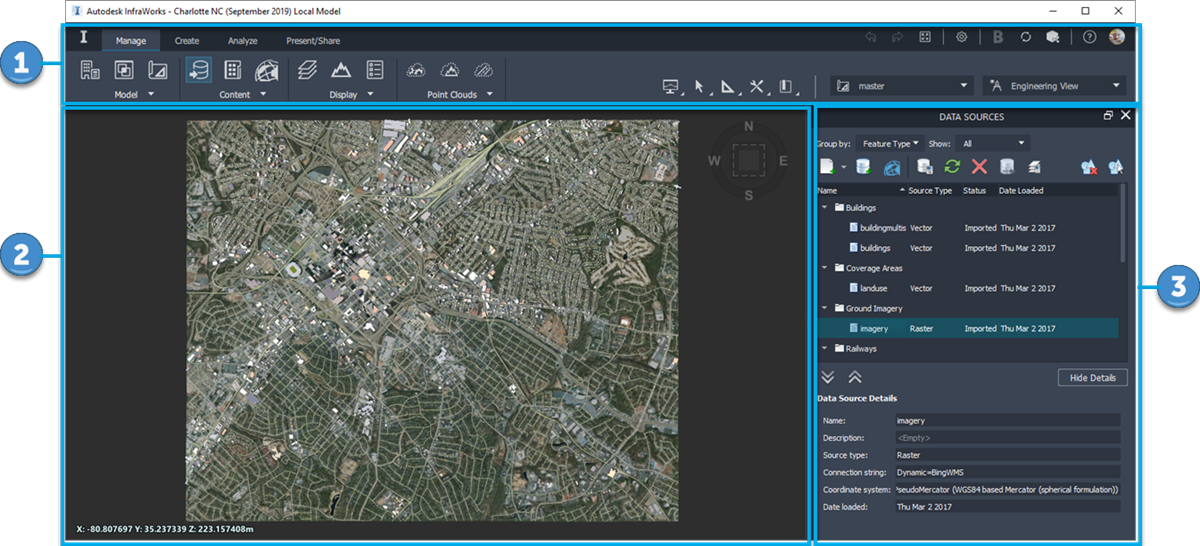Image resolution: width=1200 pixels, height=546 pixels.
Task: Click the crossed tools icon in utility bar
Action: click(757, 87)
